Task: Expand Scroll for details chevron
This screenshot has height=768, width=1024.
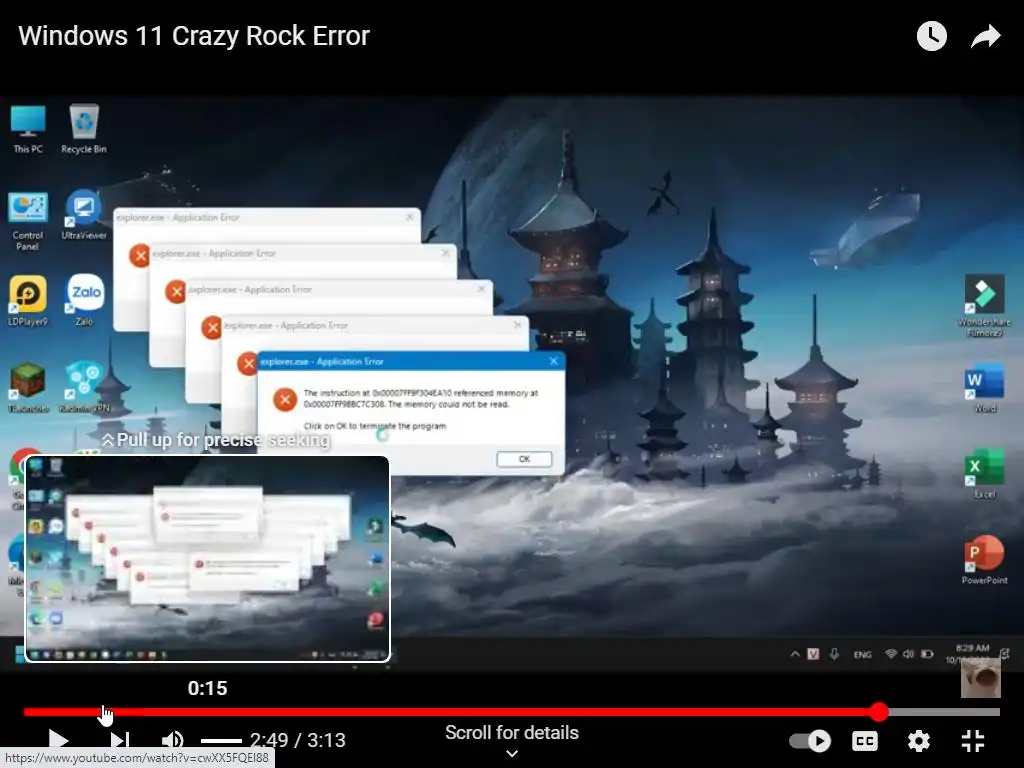Action: 512,754
